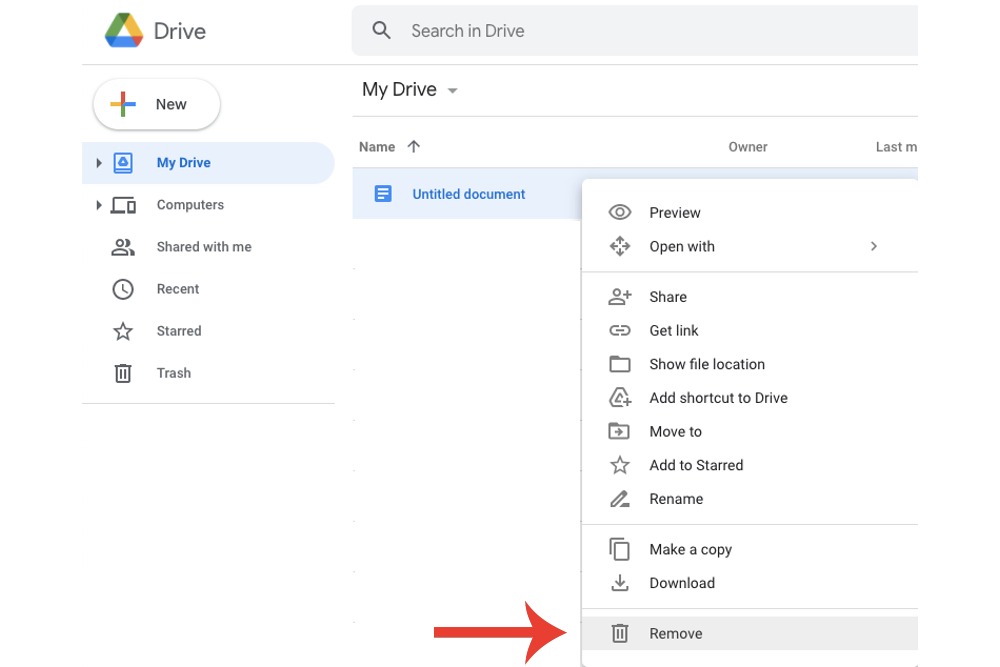Click the Add to Starred star icon
1000x667 pixels.
[x=620, y=465]
